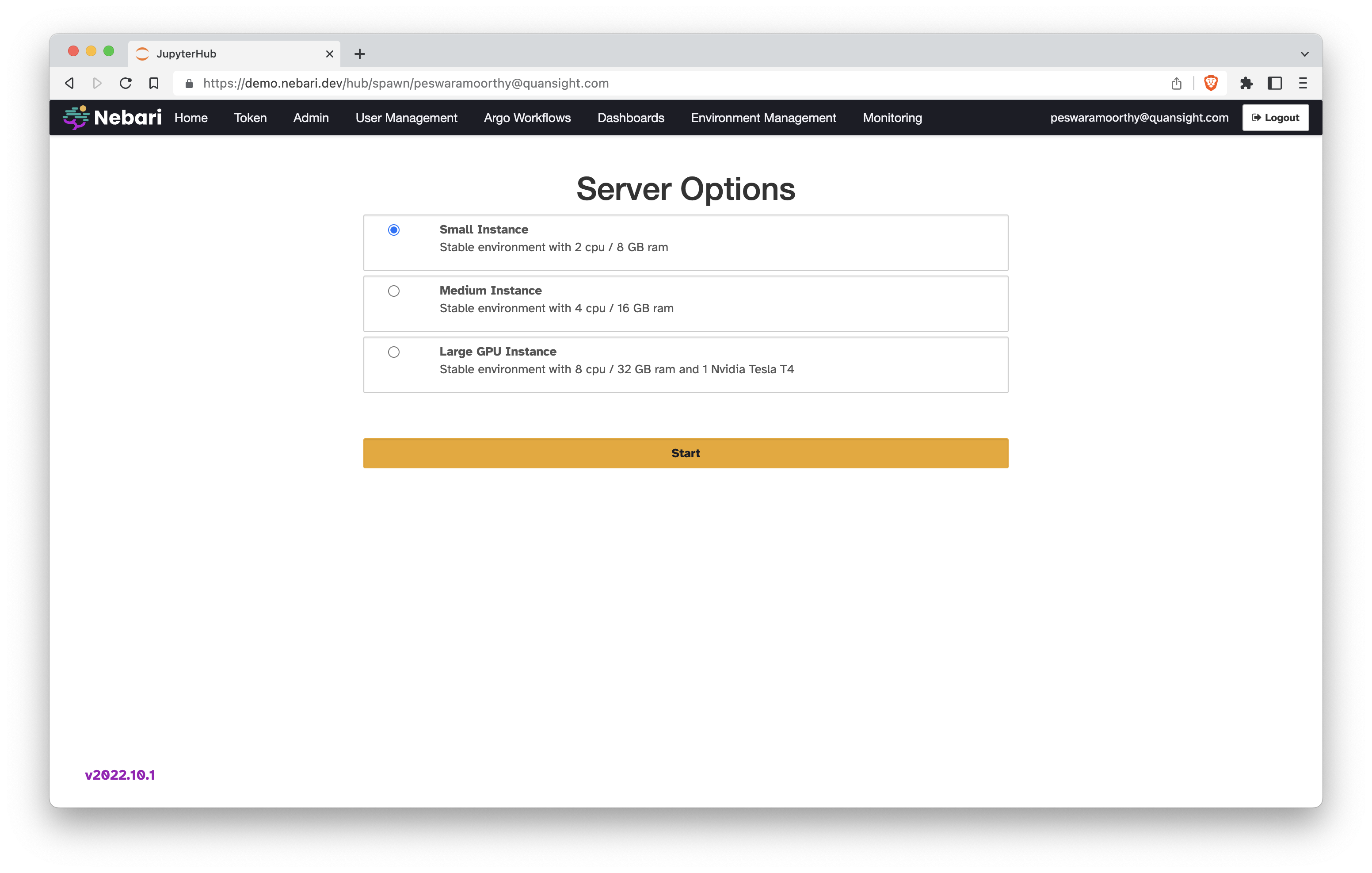Expand the tab list chevron

tap(1304, 54)
